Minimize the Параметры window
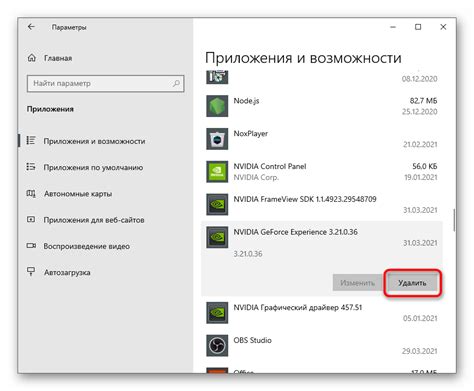Viewport: 474px width, 391px height. [393, 27]
